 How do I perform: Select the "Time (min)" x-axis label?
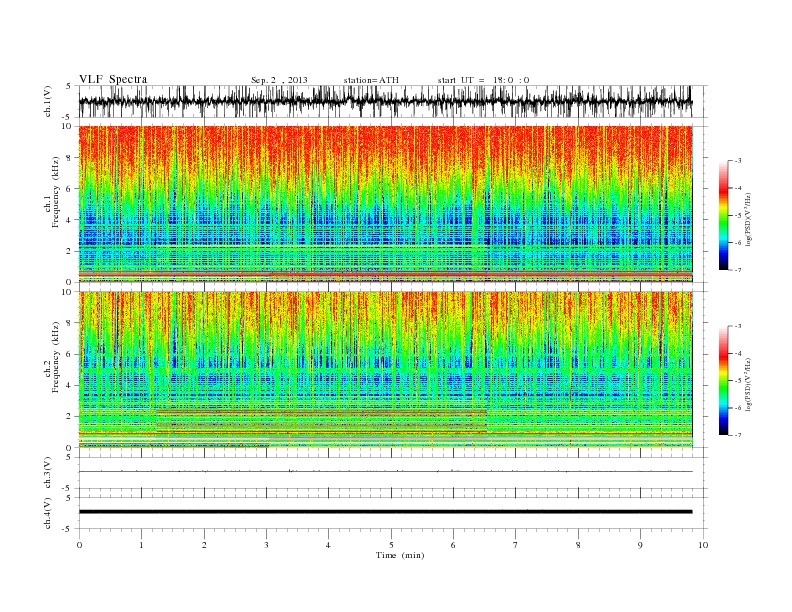pos(400,555)
